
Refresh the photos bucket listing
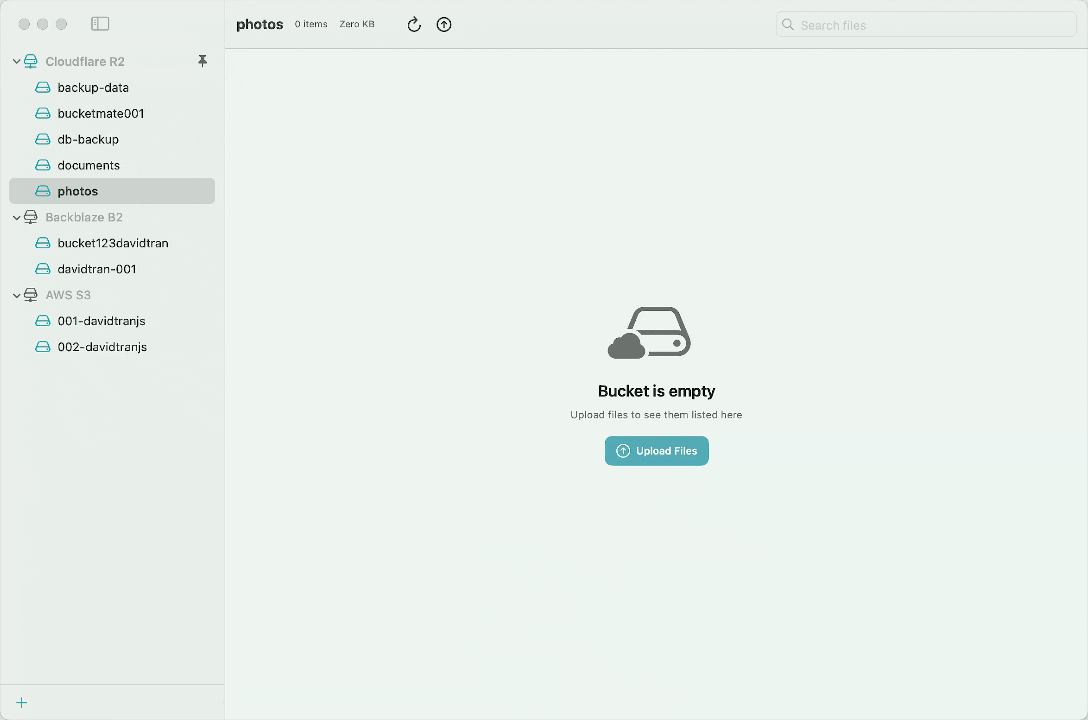pos(414,24)
